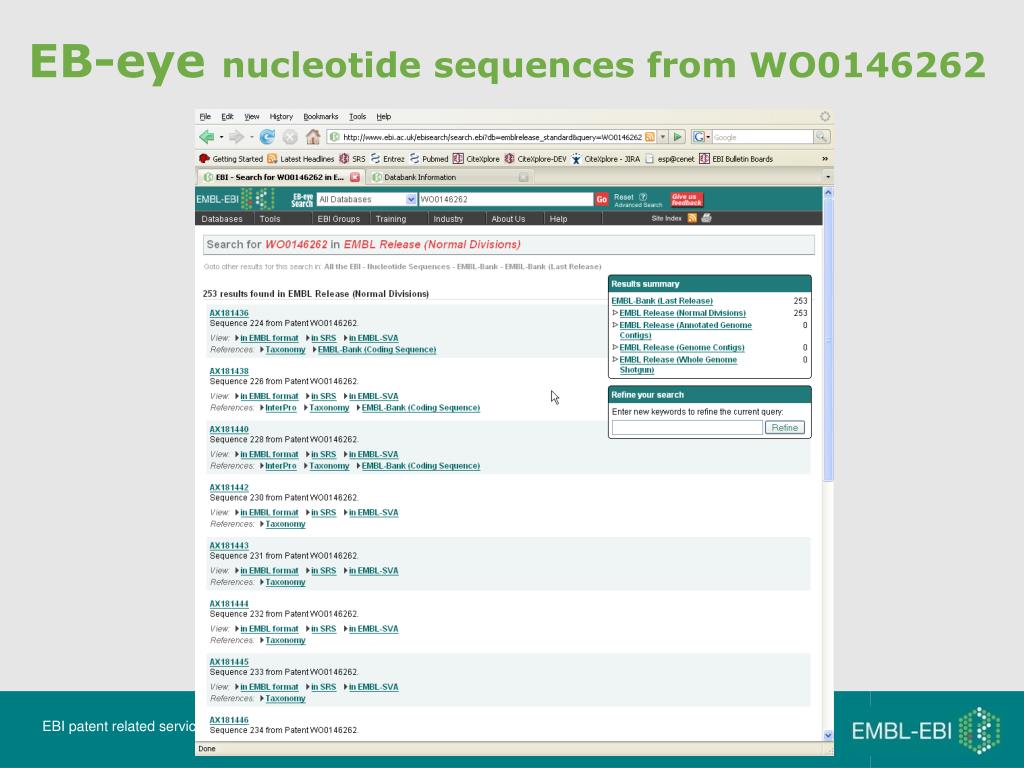View AX181442 in SRS link
The image size is (1024, 768).
point(323,513)
